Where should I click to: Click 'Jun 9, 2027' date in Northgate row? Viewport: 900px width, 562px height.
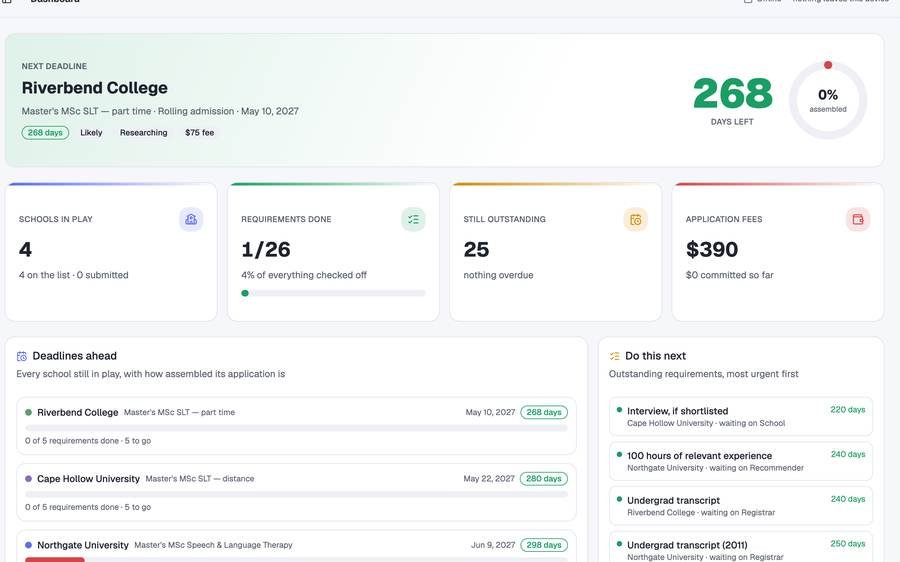(x=493, y=545)
